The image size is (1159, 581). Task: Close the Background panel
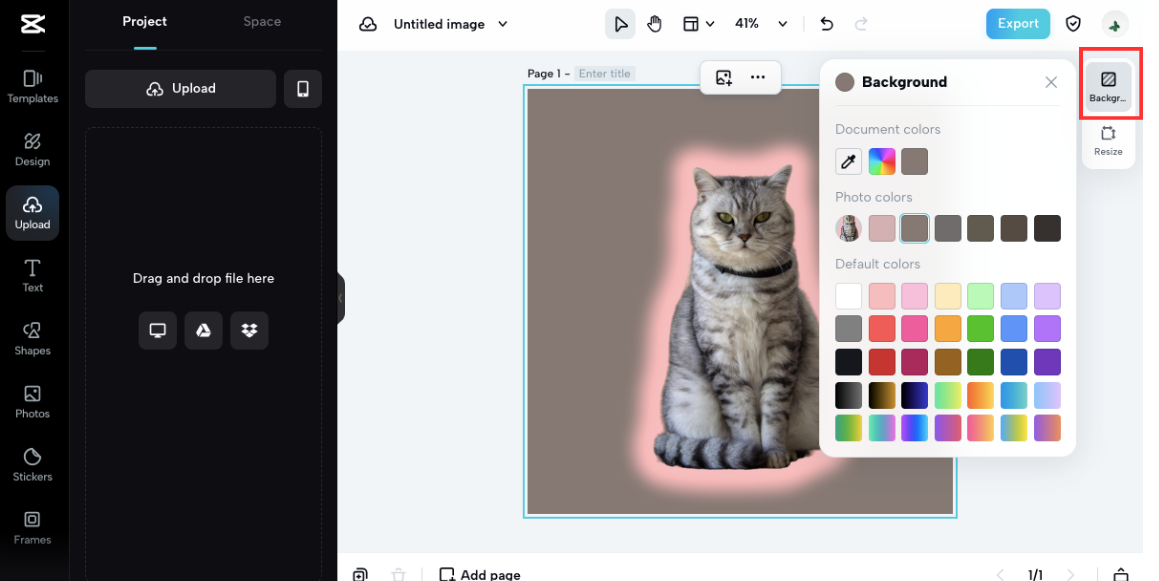(1051, 82)
